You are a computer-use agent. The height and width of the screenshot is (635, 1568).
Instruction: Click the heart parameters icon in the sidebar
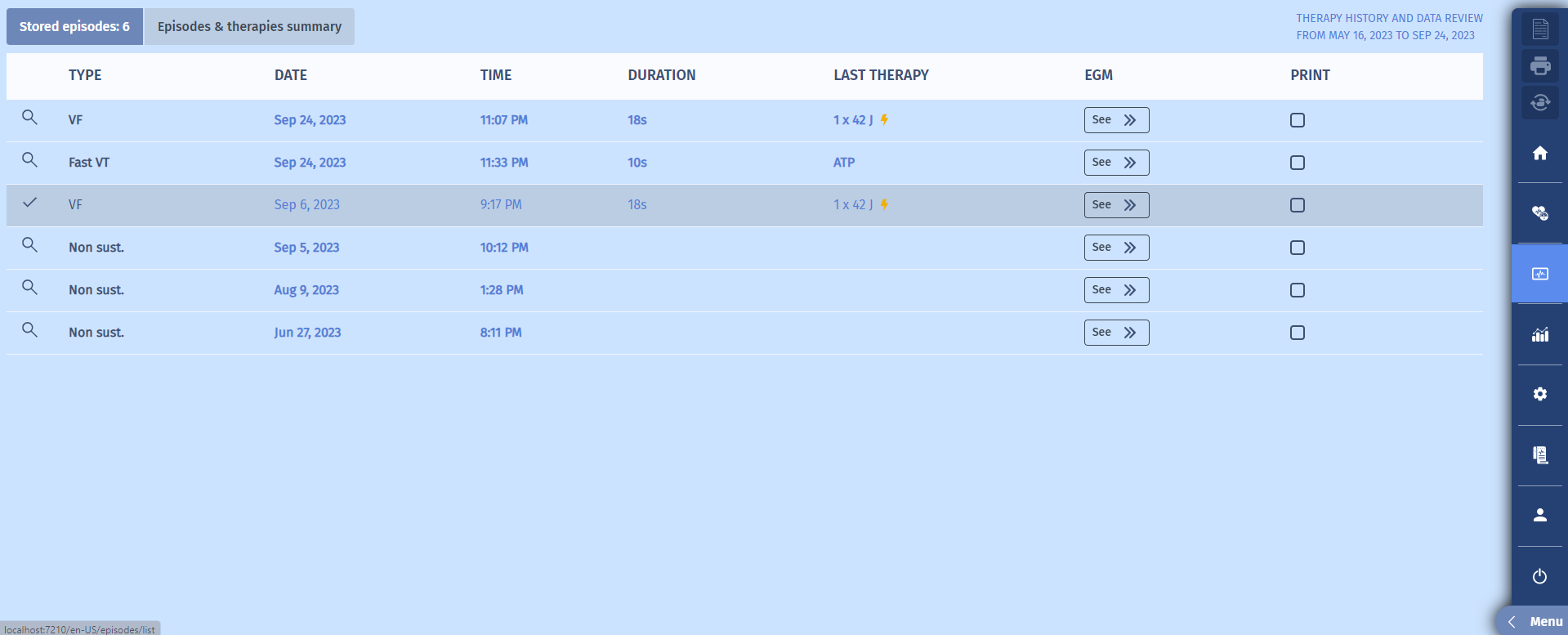point(1540,213)
